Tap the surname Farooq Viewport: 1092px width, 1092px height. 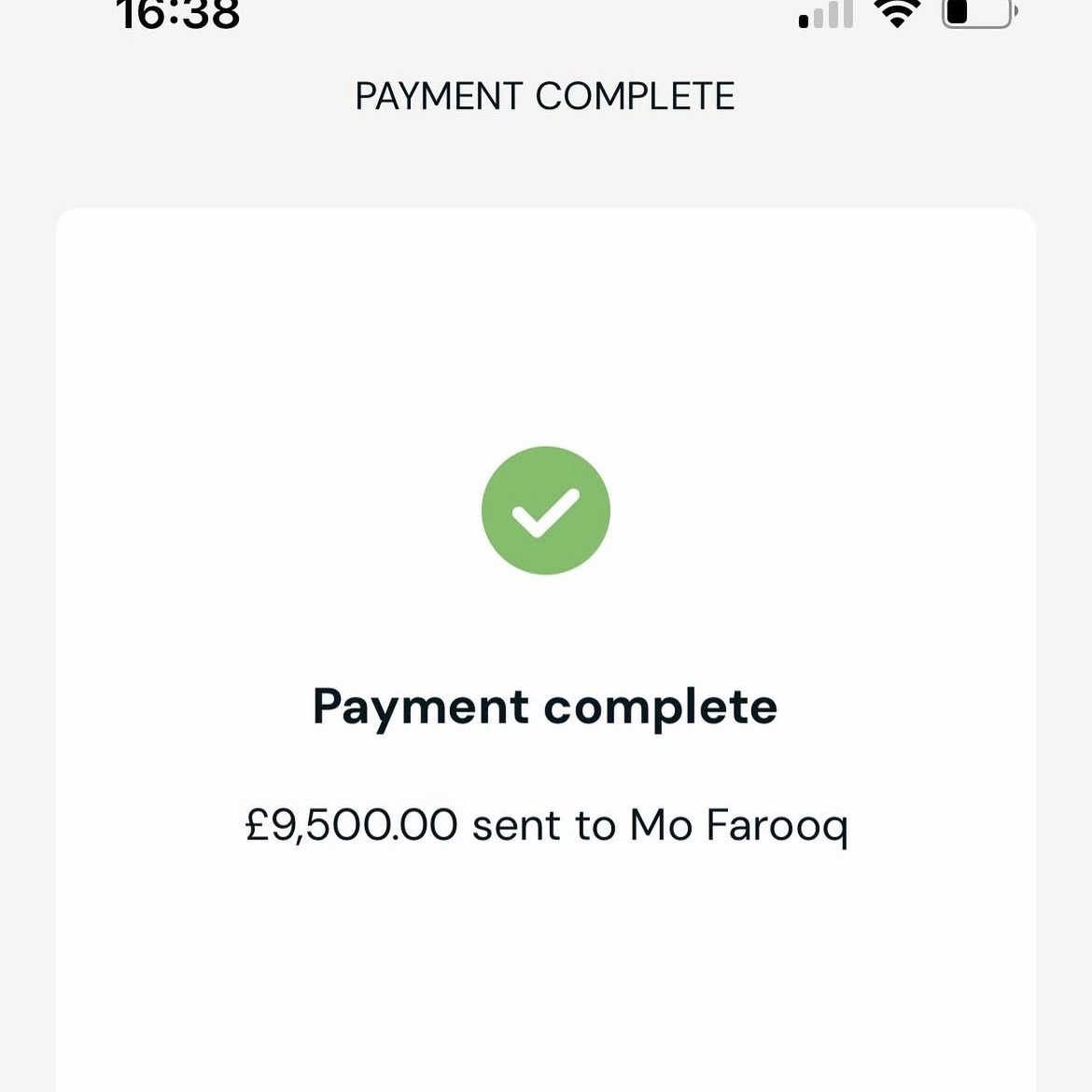pyautogui.click(x=777, y=825)
